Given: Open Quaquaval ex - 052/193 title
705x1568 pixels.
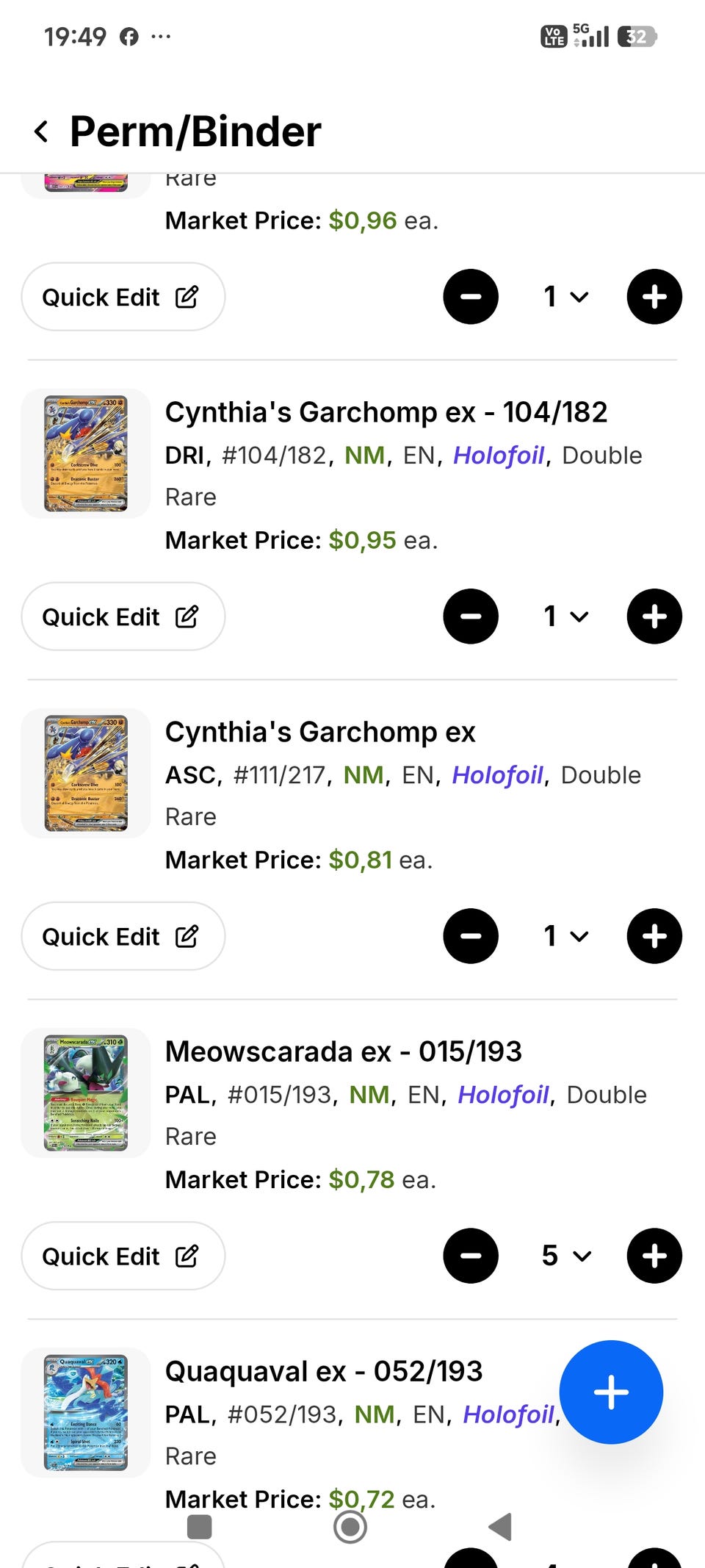Looking at the screenshot, I should [324, 1371].
